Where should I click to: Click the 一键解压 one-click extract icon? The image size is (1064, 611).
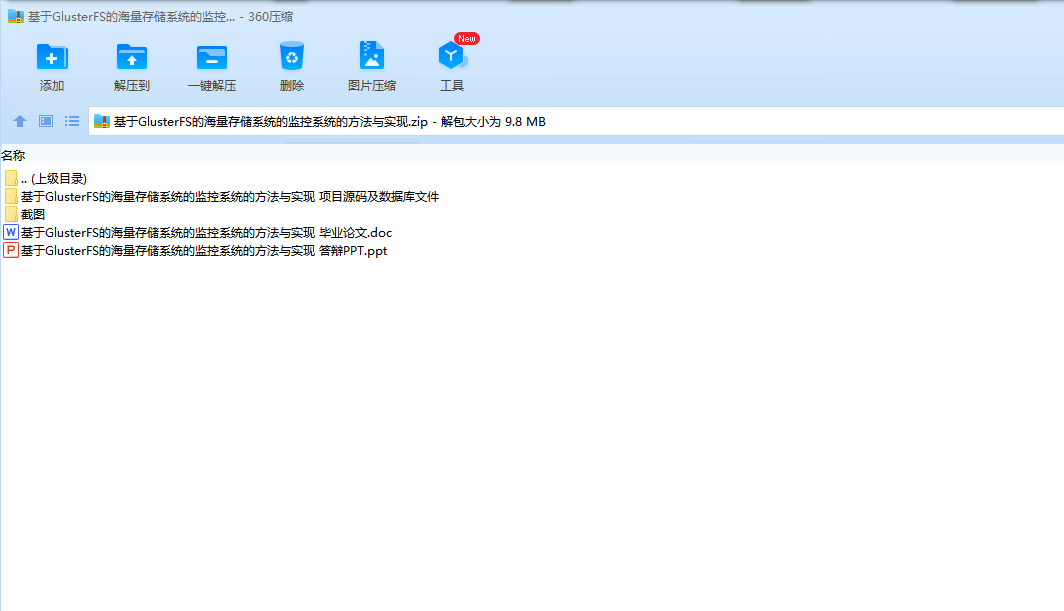click(212, 57)
